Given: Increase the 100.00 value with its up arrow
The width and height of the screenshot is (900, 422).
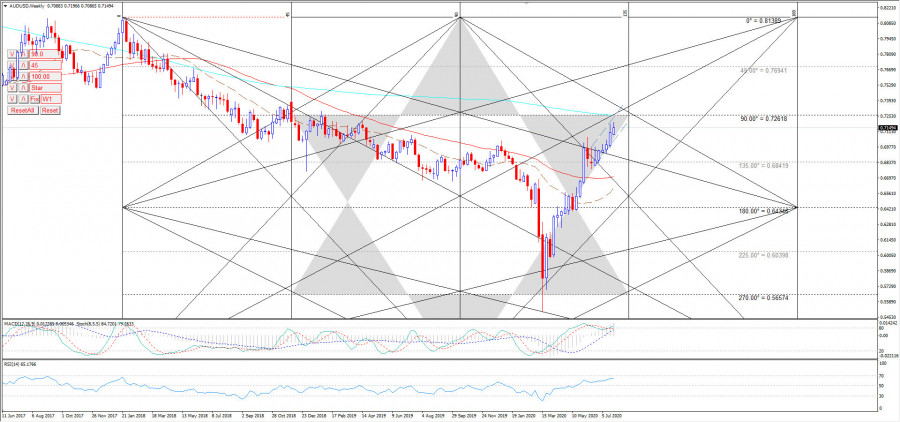Looking at the screenshot, I should click(22, 76).
